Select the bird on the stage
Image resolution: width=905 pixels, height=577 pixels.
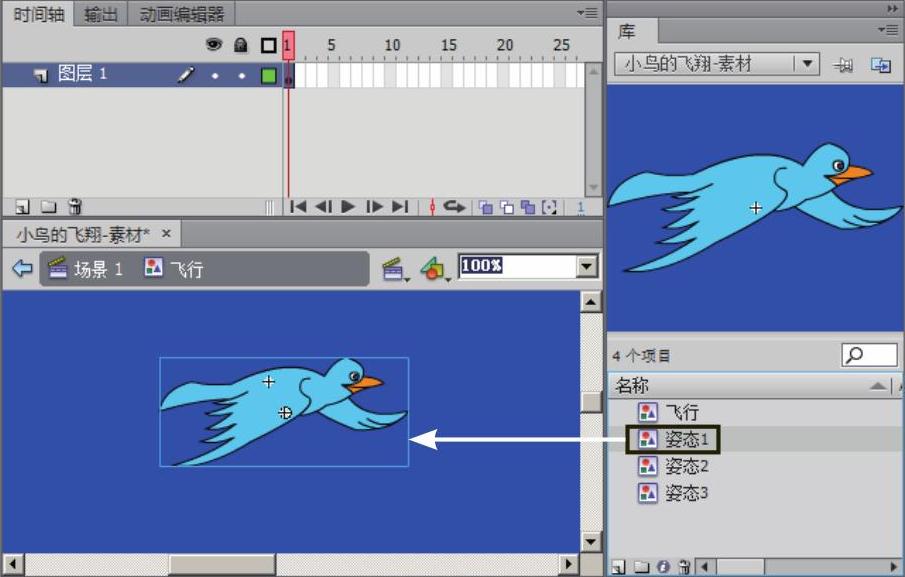coord(284,412)
